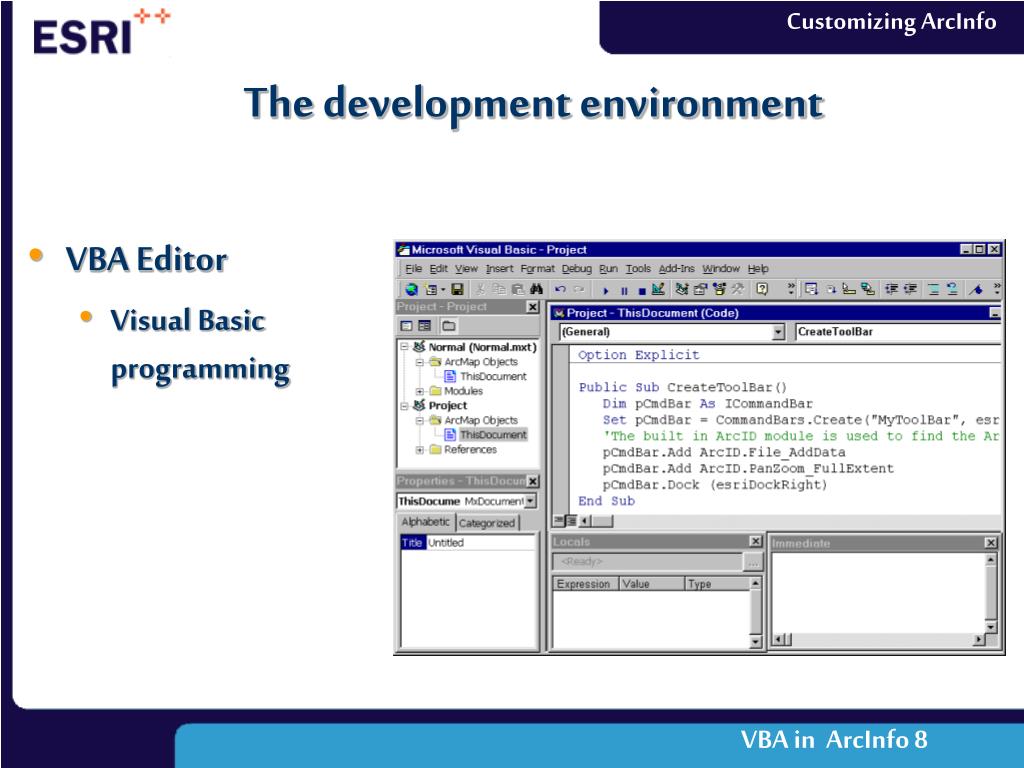Show more Standard toolbar buttons via chevron
The width and height of the screenshot is (1024, 768).
(x=791, y=288)
